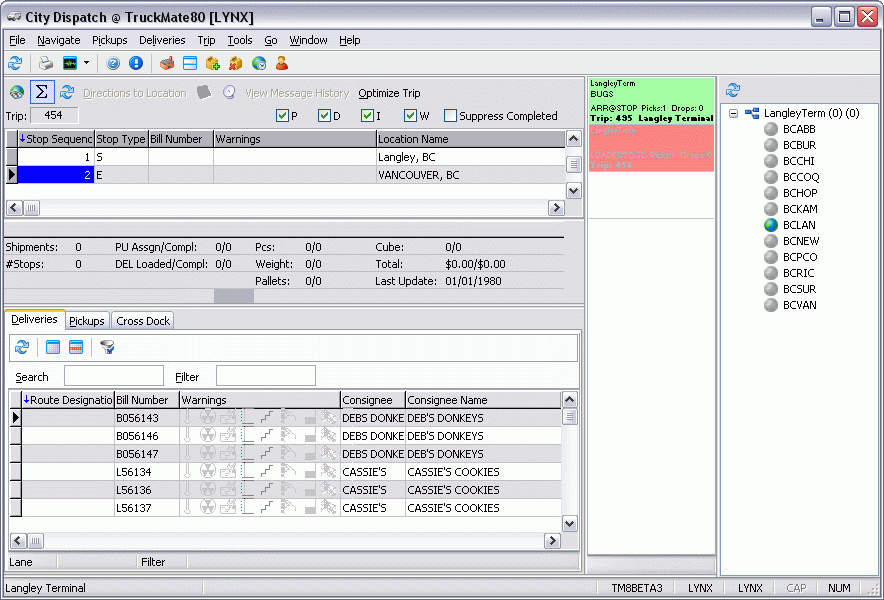Click the orange user person toolbar icon
Viewport: 884px width, 600px height.
282,63
